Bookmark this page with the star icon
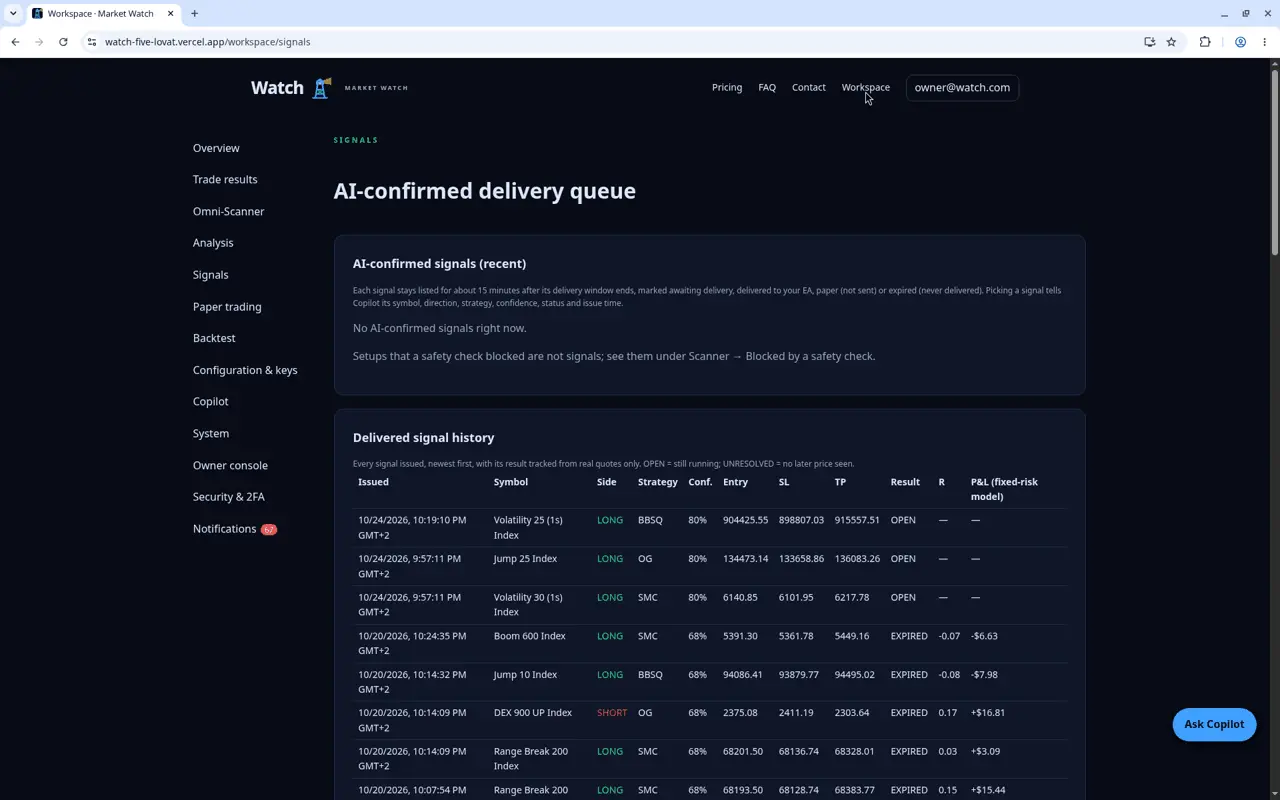The width and height of the screenshot is (1280, 800). pyautogui.click(x=1171, y=42)
